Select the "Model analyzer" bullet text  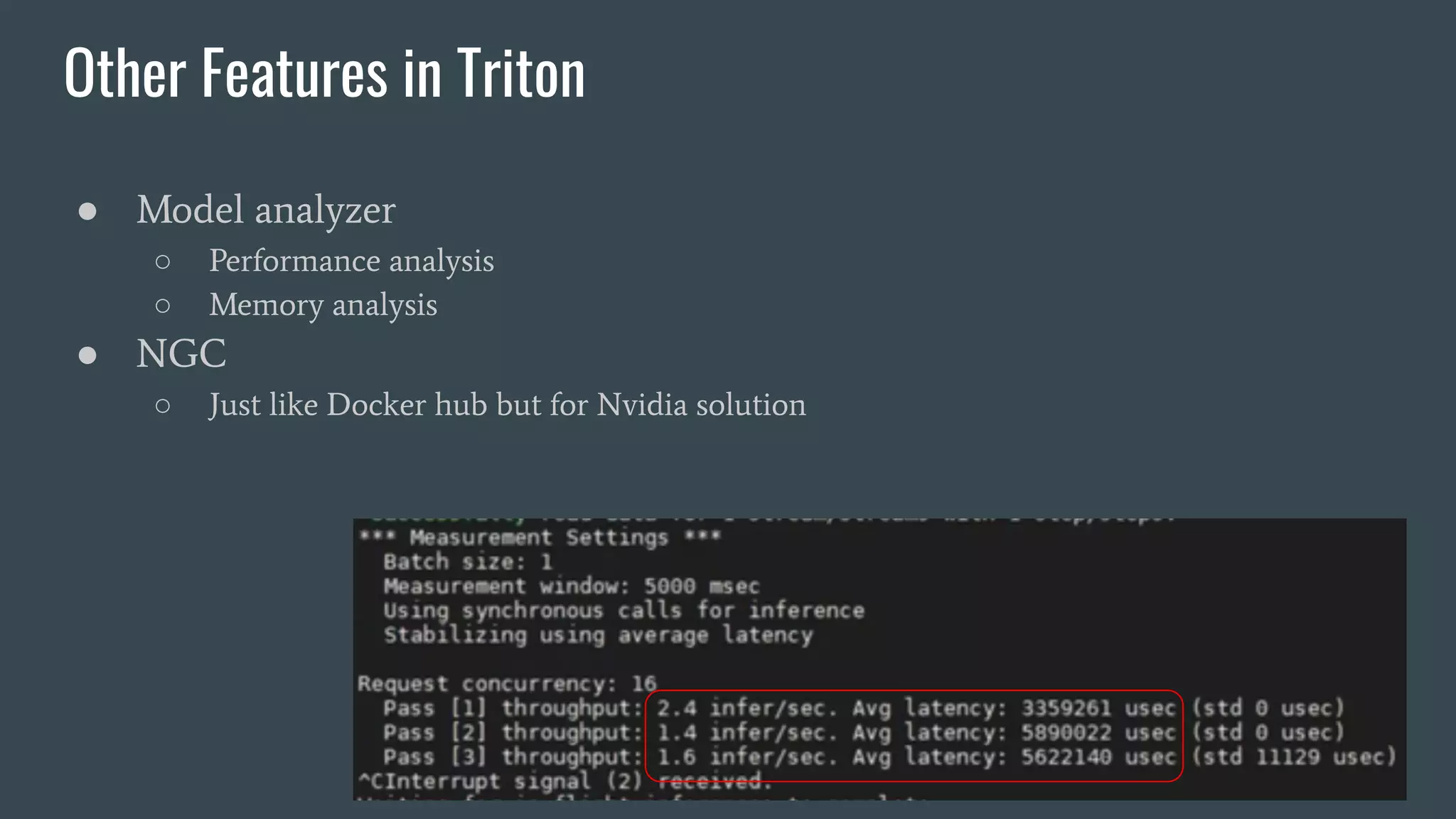[x=266, y=210]
